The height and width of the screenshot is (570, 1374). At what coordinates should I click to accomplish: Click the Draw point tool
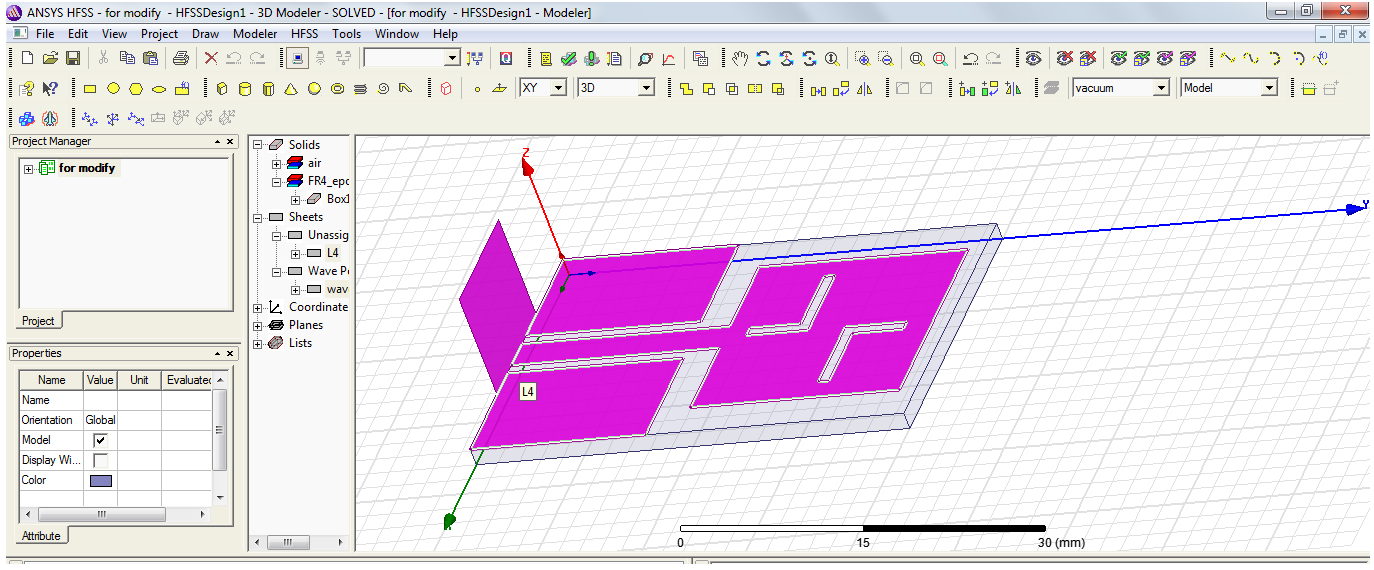477,89
